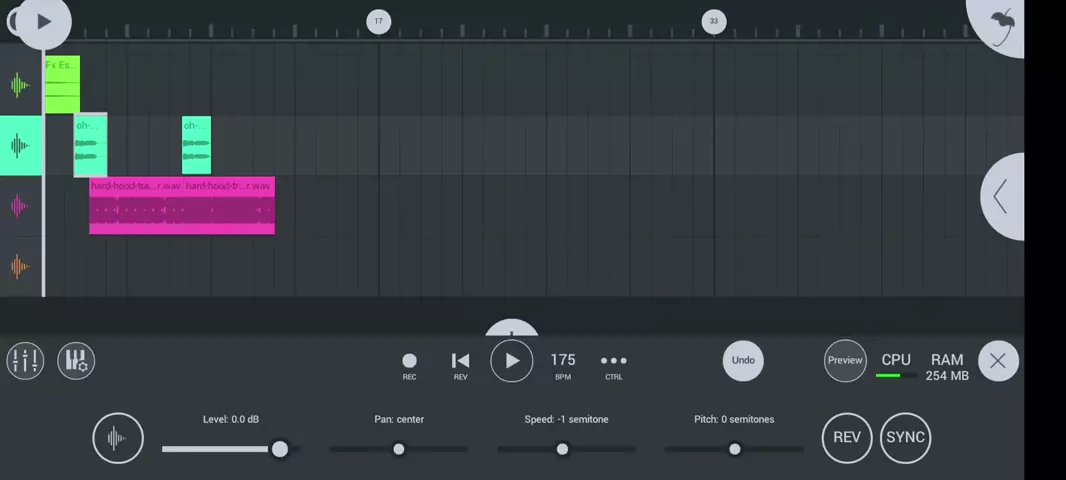Select the pink audio track waveform icon
The height and width of the screenshot is (480, 1066).
click(20, 207)
